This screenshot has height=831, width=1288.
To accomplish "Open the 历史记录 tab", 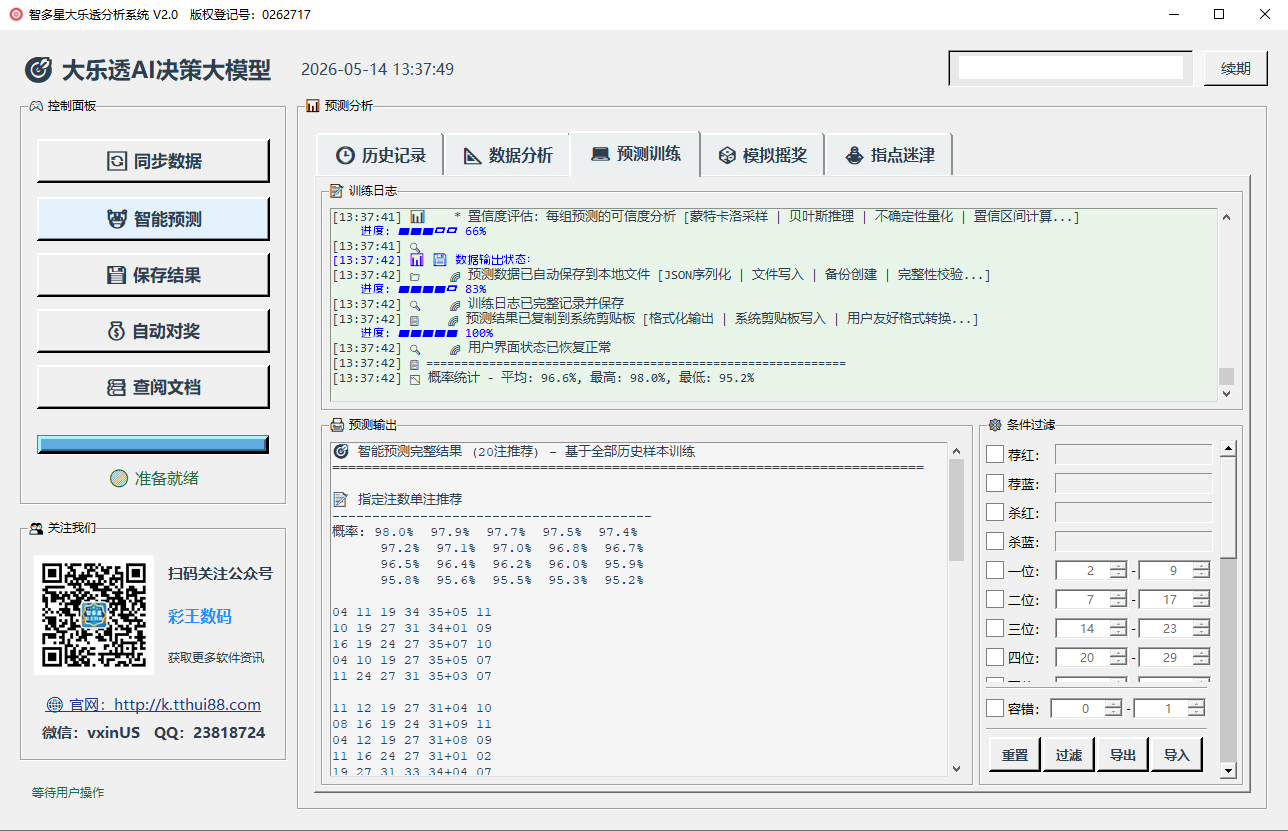I will [380, 155].
